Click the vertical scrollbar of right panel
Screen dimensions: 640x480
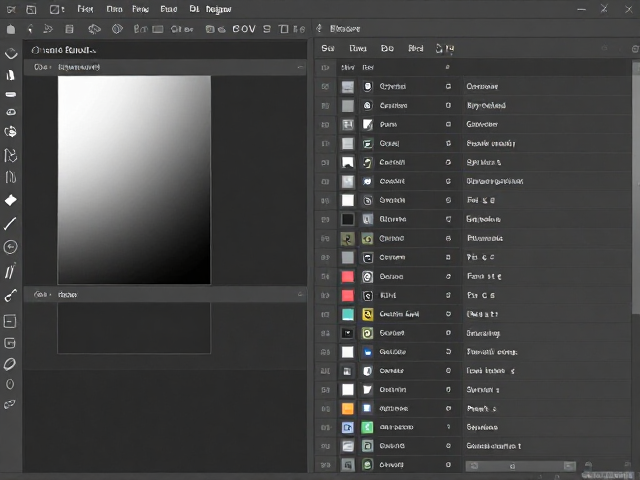636,188
